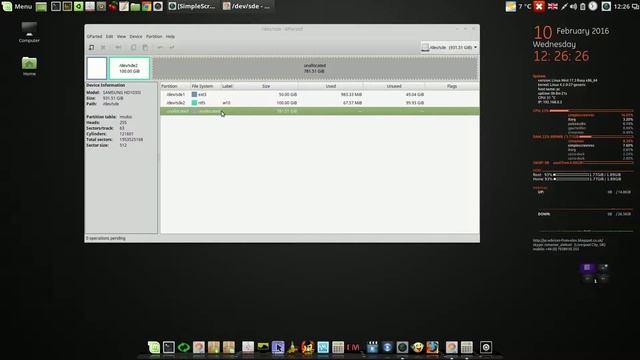Click the Mint logo icon in bottom dock
The image size is (640, 360).
pos(154,347)
